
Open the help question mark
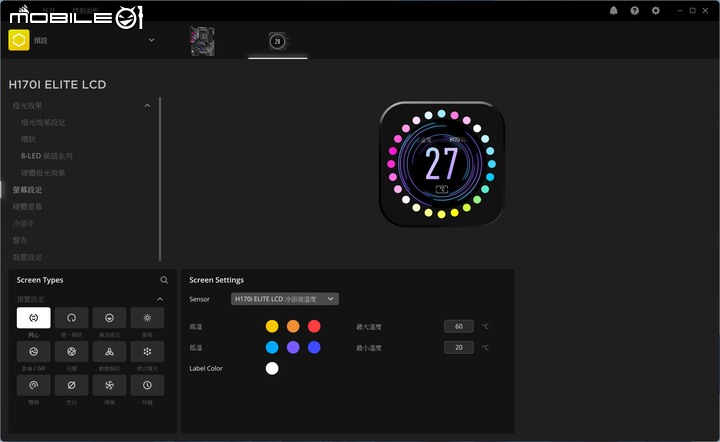pos(635,11)
